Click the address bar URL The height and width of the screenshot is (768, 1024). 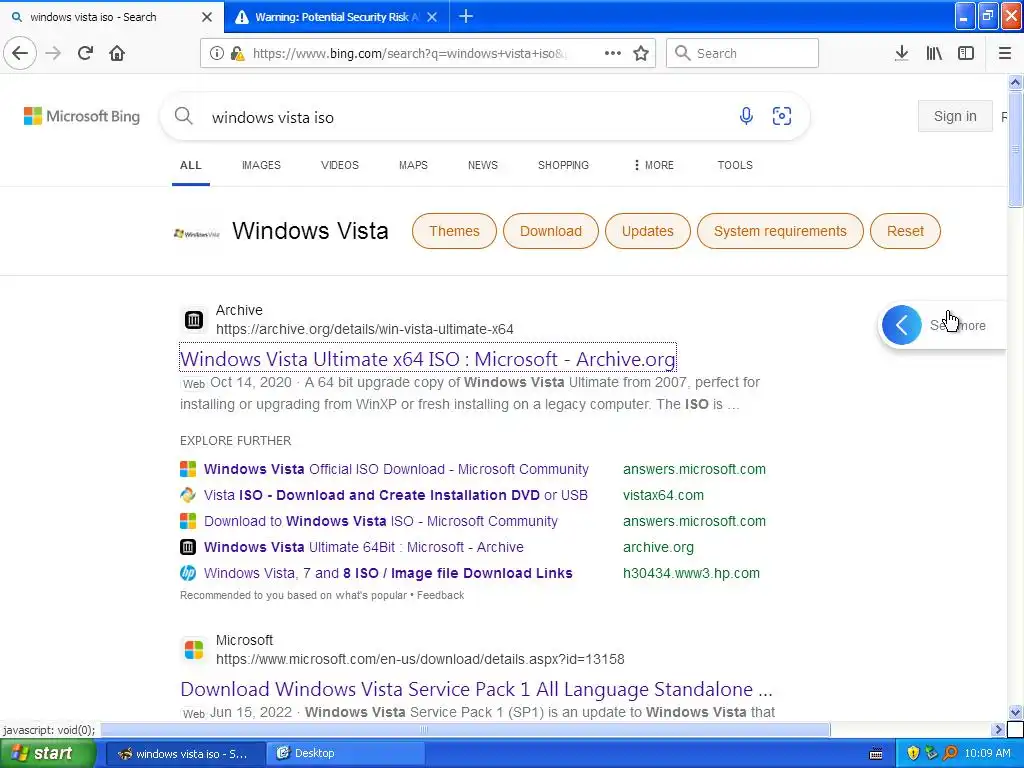coord(408,53)
